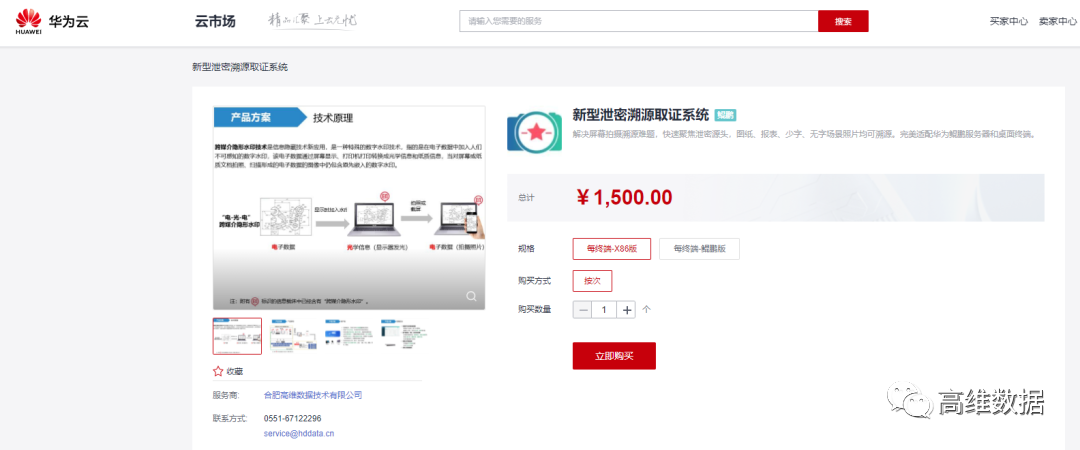Screen dimensions: 1080x450
Task: Select the 每终端-鲲鹏版 specification option
Action: click(x=699, y=249)
